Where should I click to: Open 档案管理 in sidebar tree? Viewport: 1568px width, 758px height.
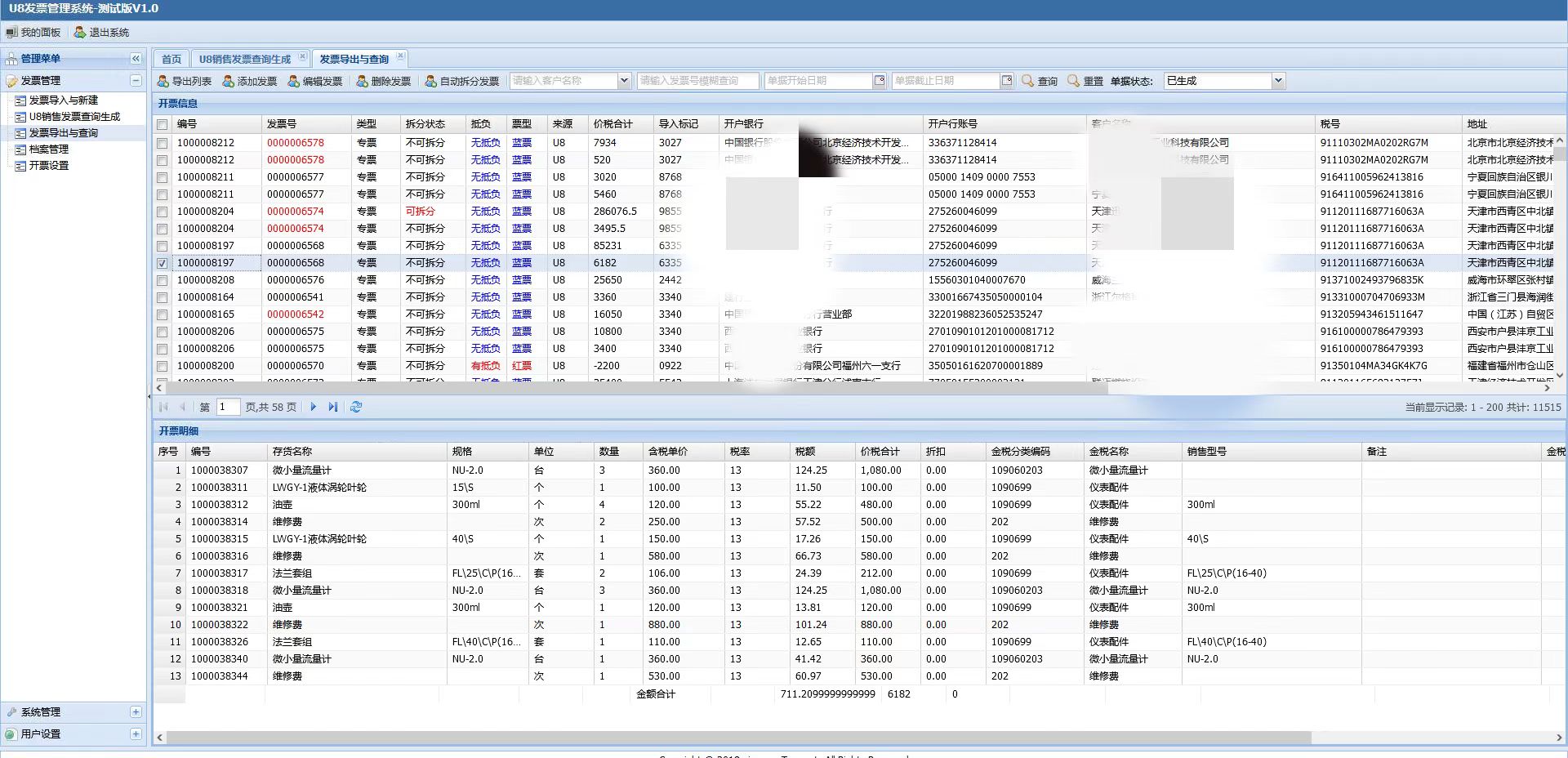49,149
